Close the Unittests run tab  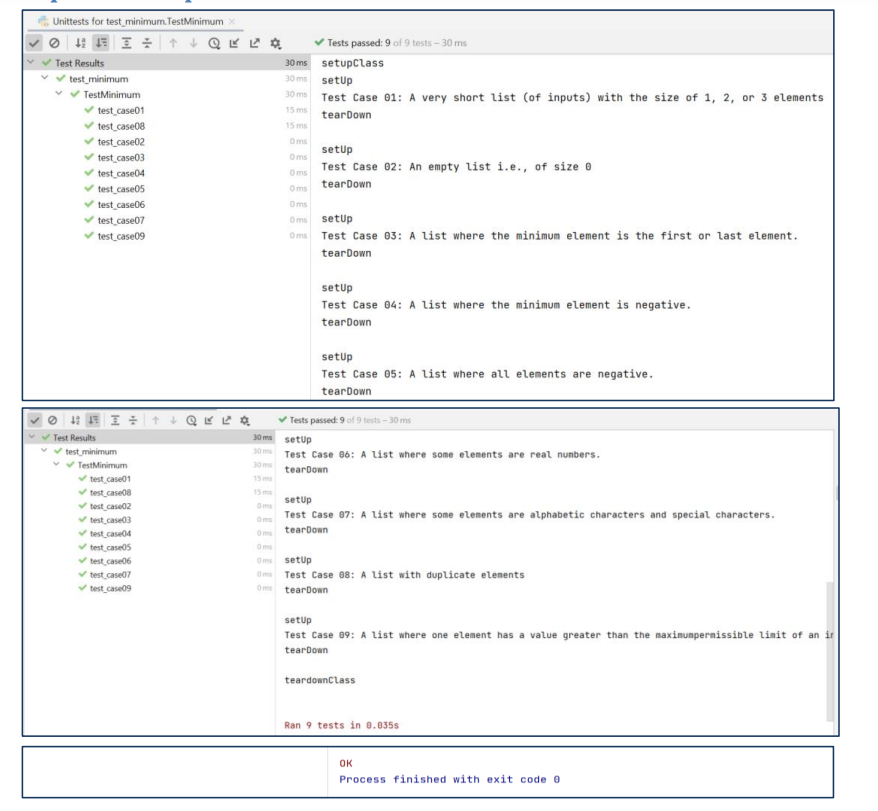pyautogui.click(x=232, y=21)
